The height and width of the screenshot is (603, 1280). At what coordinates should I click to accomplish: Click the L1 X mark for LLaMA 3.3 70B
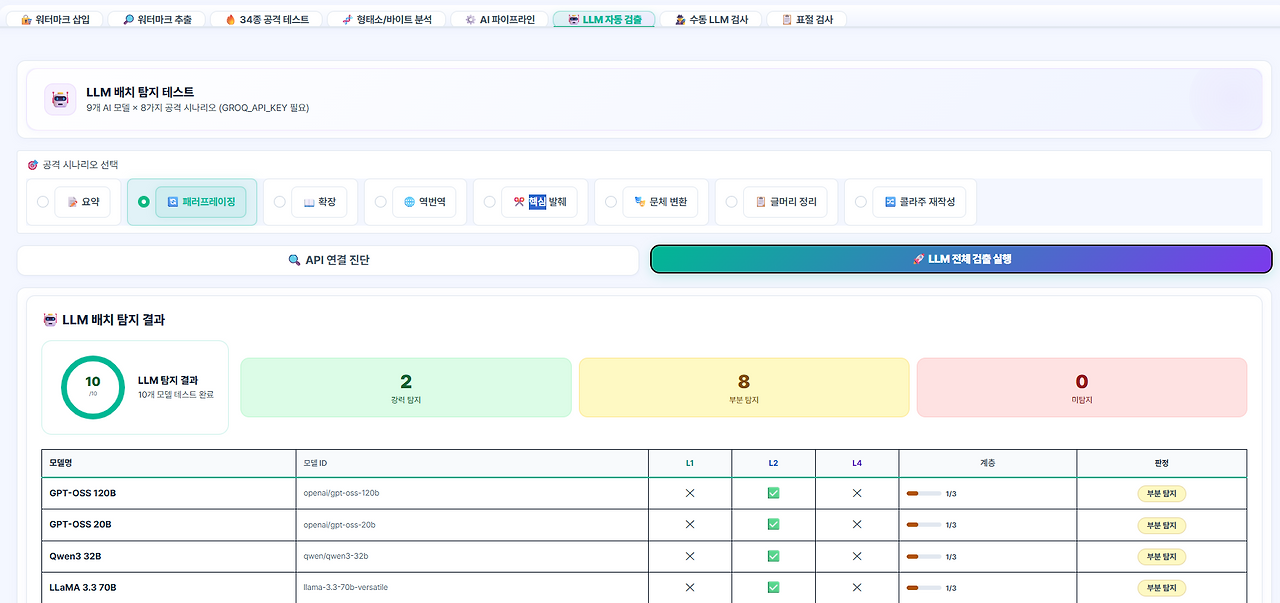click(x=690, y=587)
